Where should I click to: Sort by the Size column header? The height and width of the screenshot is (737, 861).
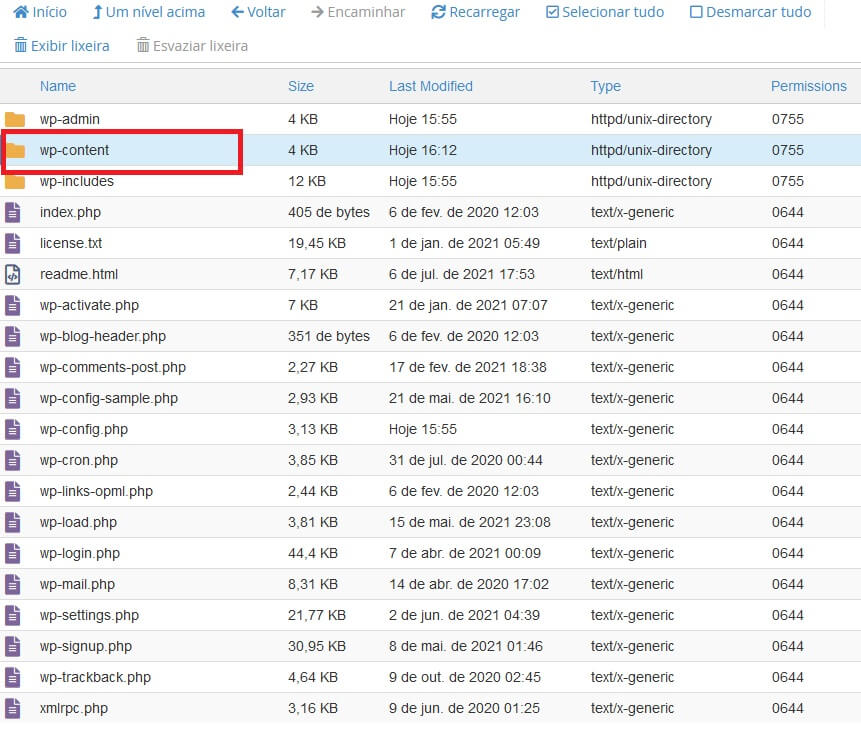[x=301, y=86]
